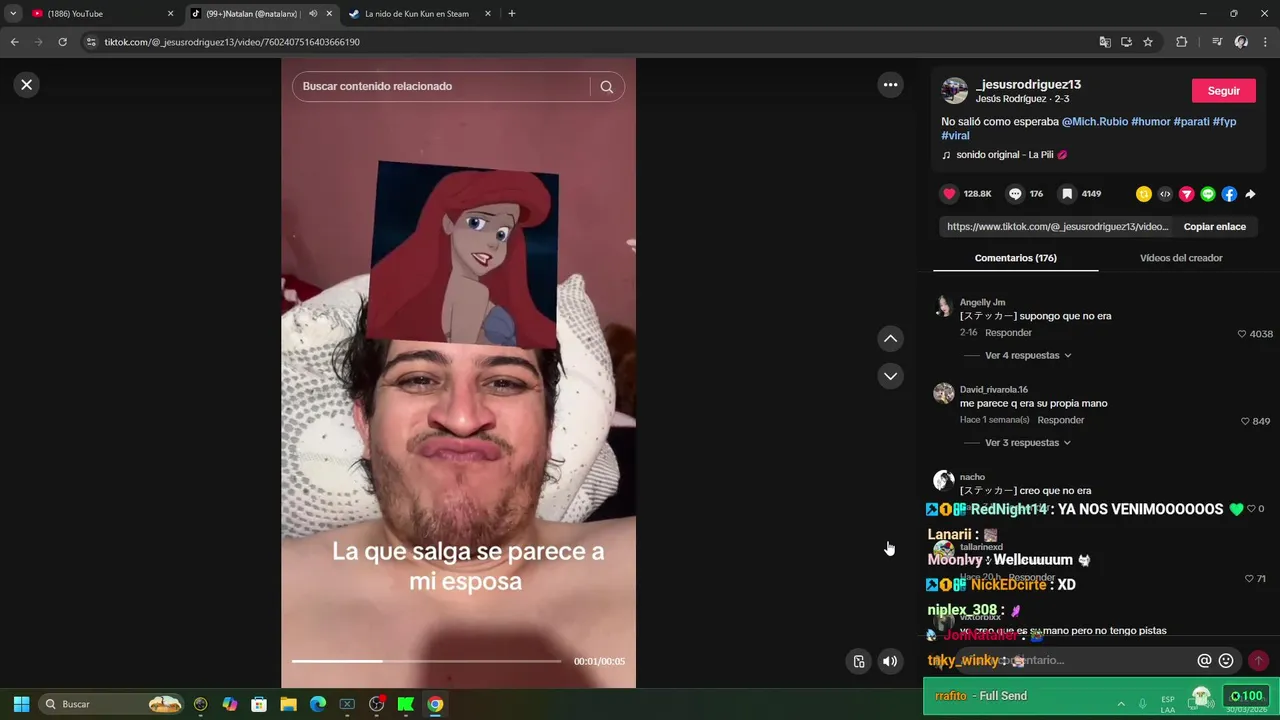The image size is (1280, 720).
Task: Click the video URL text field
Action: coord(1057,227)
